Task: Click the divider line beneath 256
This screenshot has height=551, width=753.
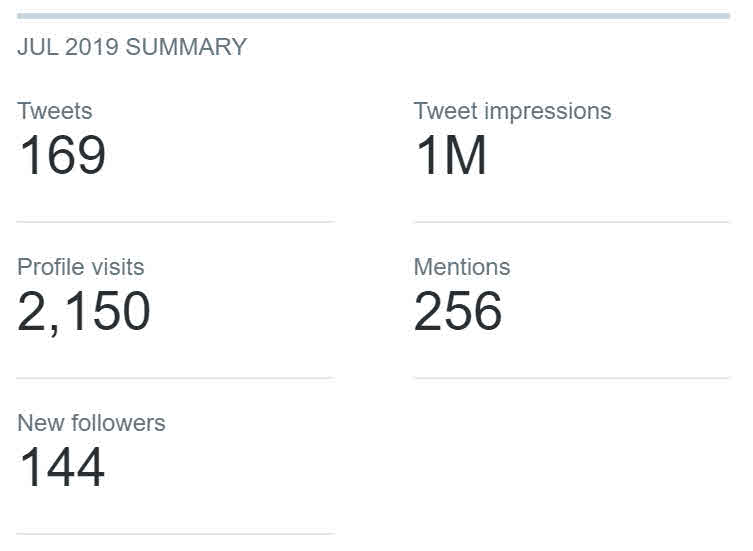Action: pyautogui.click(x=571, y=378)
